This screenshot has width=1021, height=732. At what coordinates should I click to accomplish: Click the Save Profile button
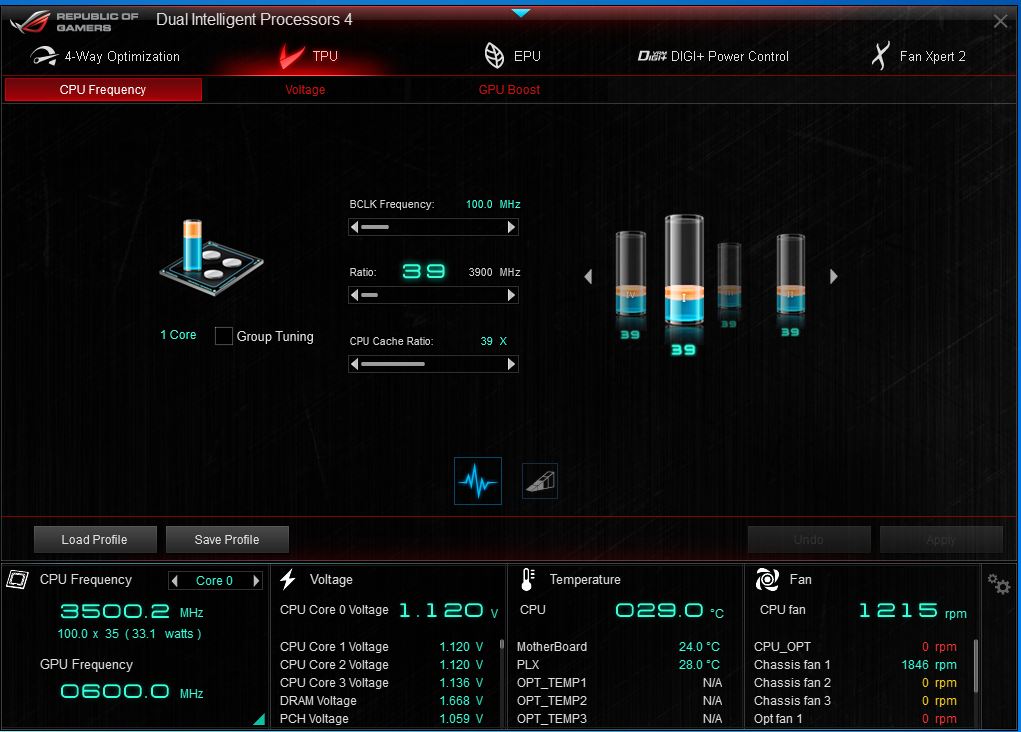[227, 539]
